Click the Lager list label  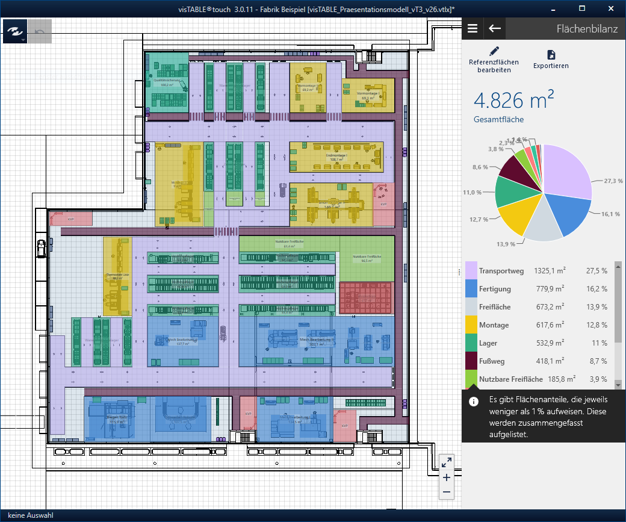pyautogui.click(x=488, y=343)
